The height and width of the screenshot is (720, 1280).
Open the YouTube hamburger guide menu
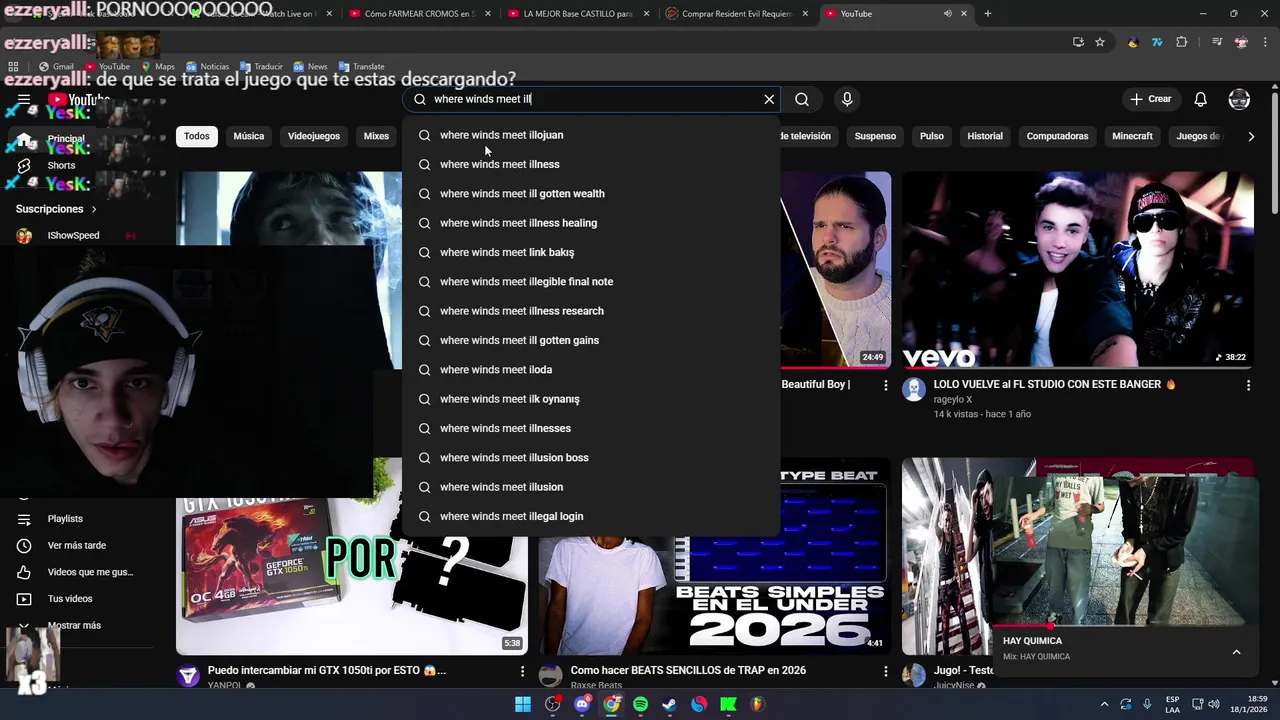[24, 99]
